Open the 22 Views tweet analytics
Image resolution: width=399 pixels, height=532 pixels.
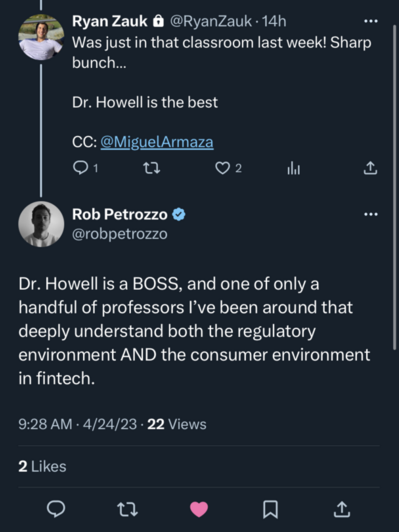point(177,424)
